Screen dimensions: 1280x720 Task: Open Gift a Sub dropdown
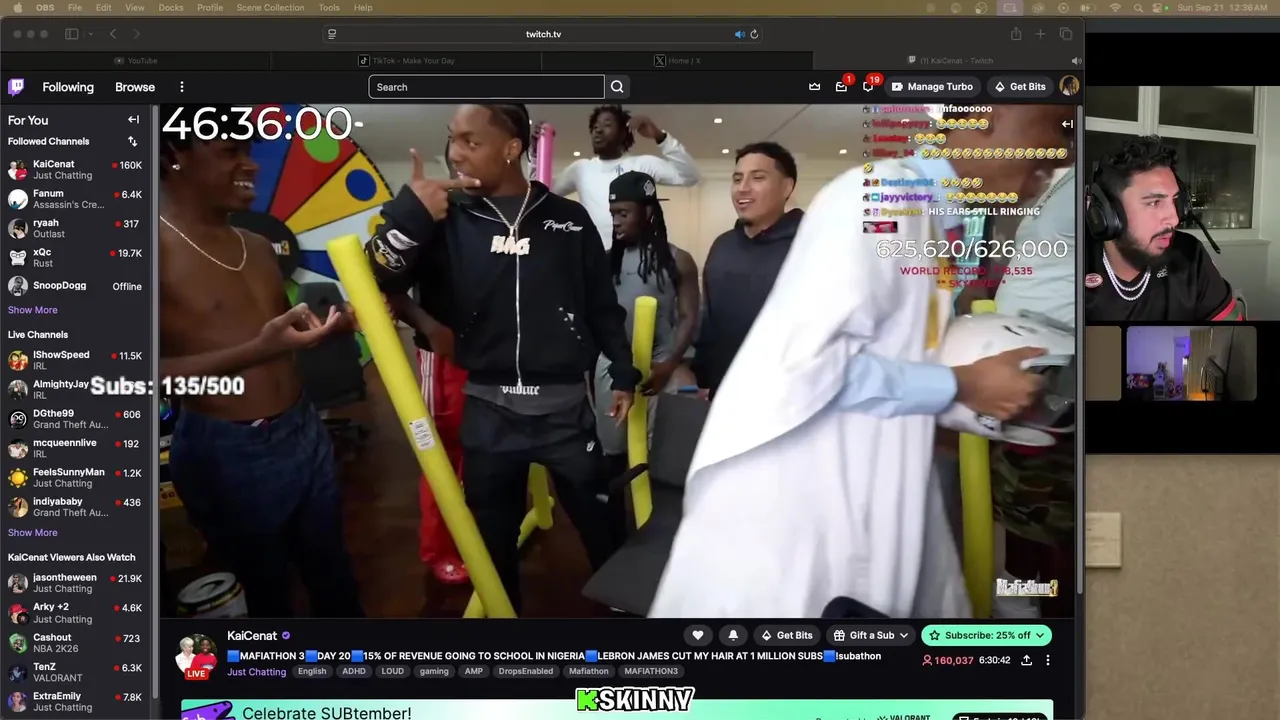871,635
